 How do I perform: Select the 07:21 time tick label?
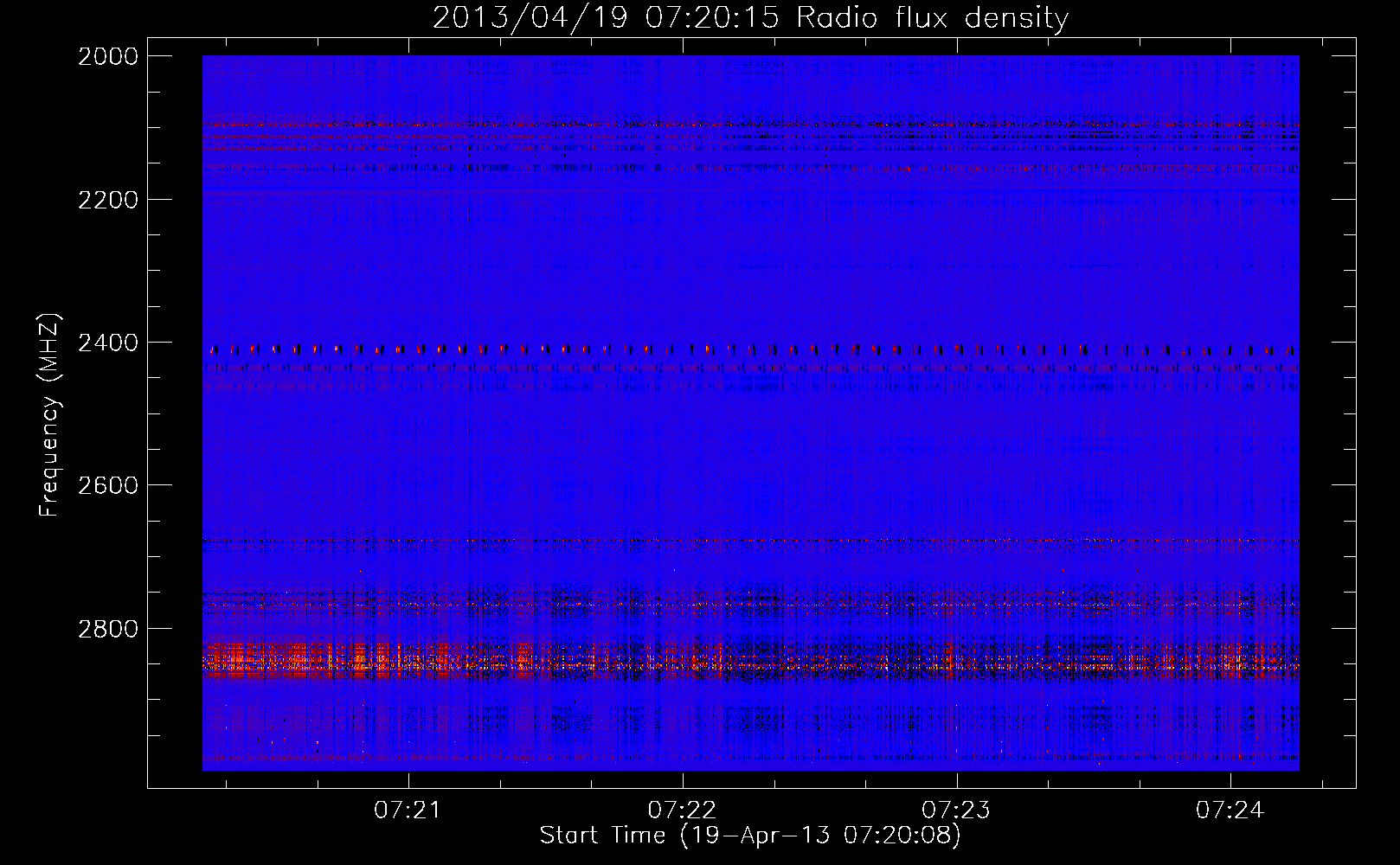click(408, 811)
